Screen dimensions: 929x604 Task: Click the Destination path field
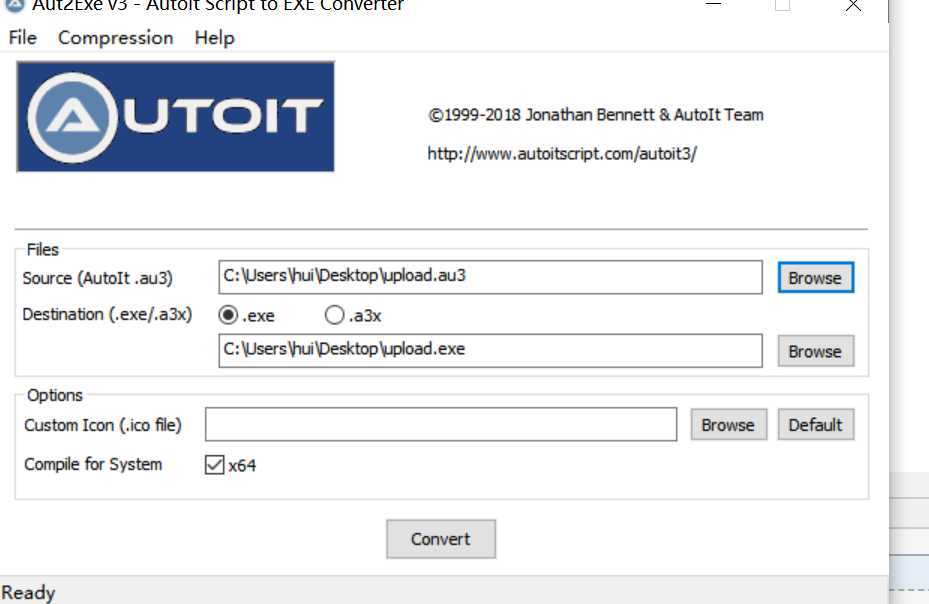click(x=490, y=350)
